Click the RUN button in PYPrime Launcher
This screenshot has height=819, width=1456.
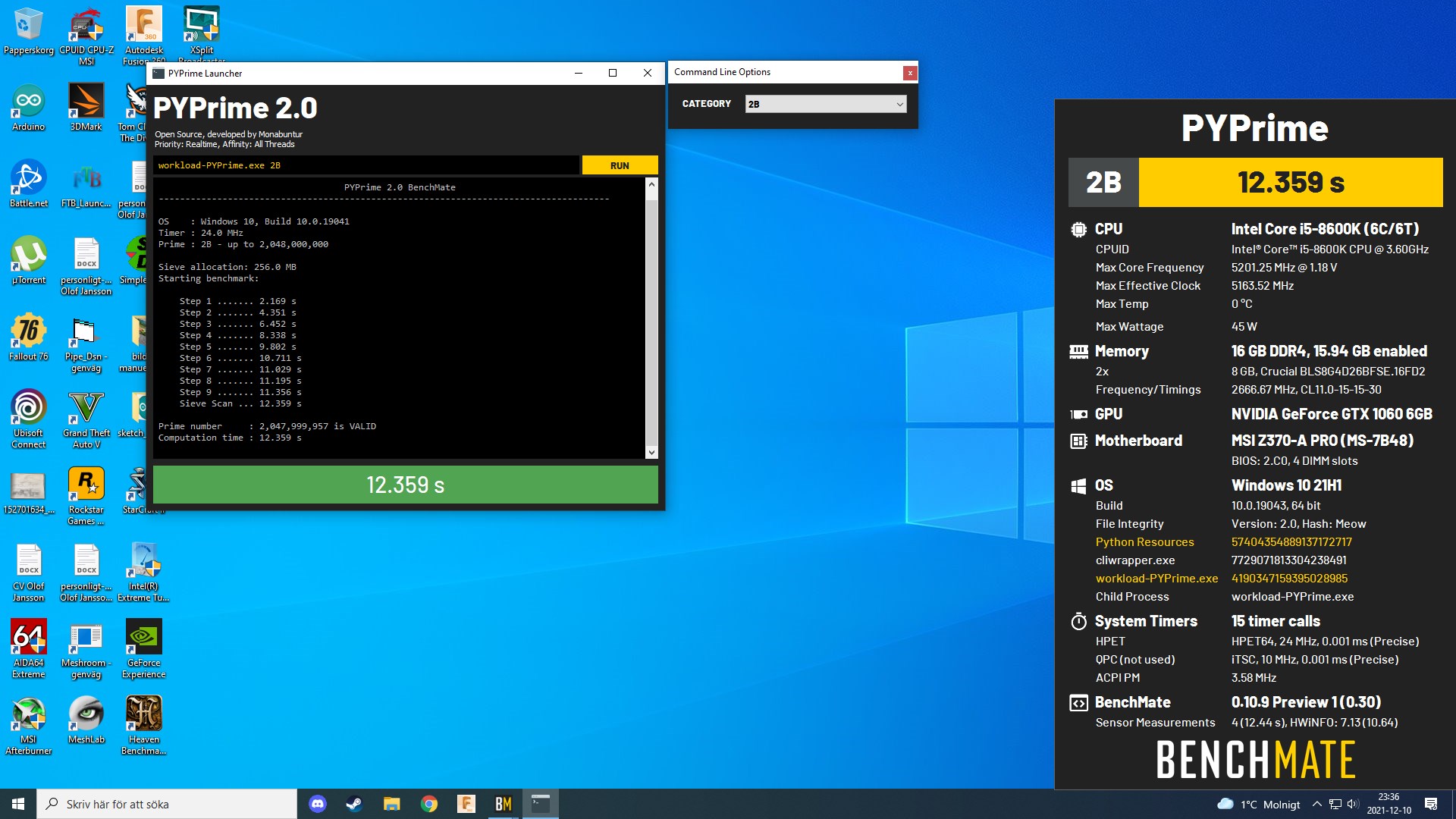620,165
